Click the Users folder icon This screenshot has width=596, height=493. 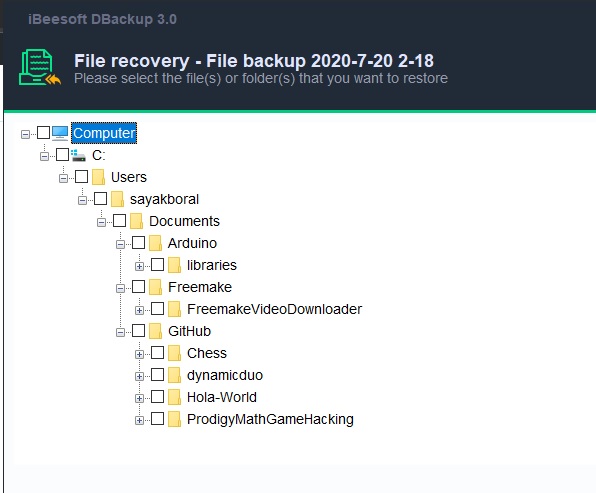[98, 177]
